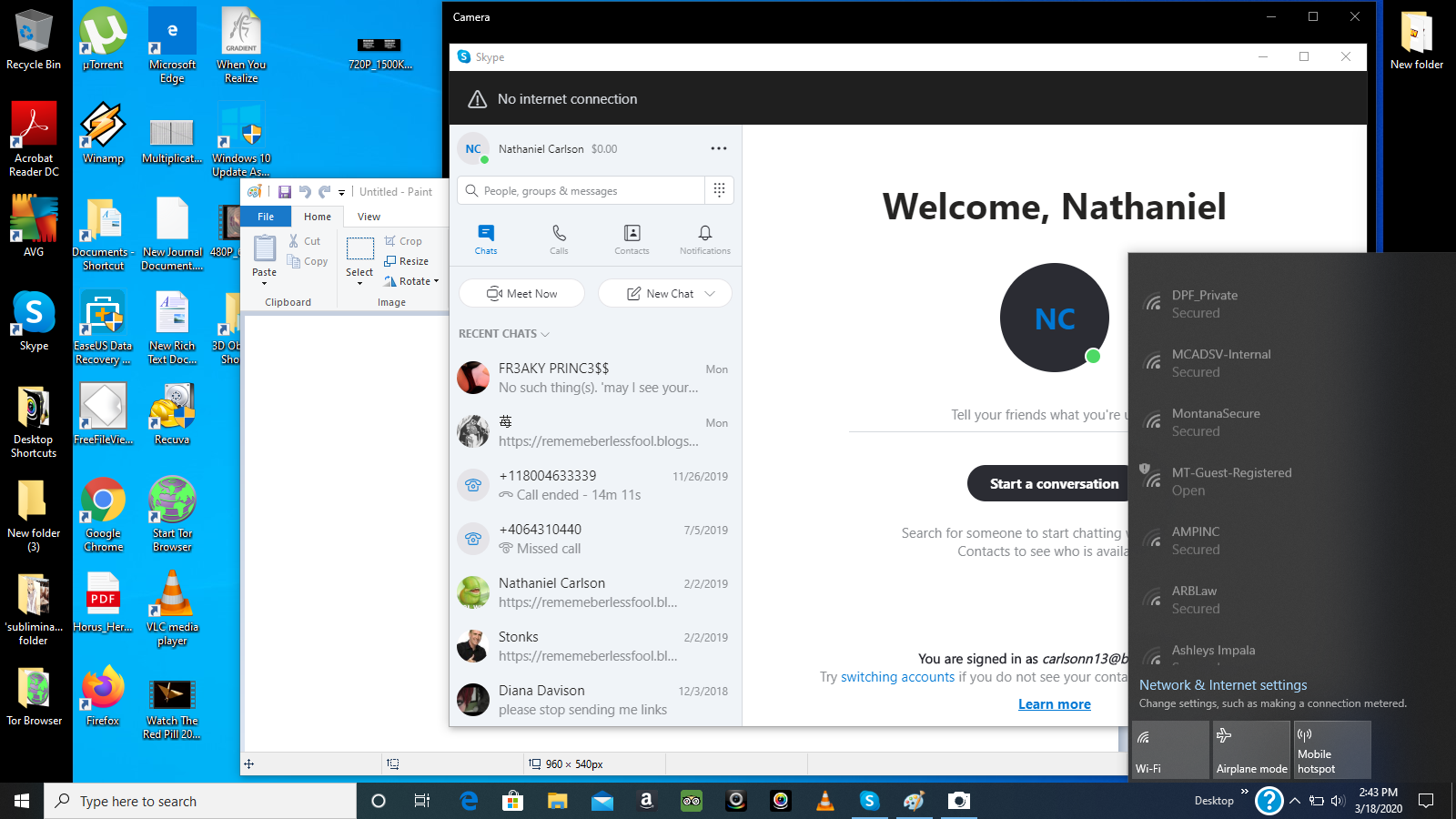
Task: Switch to Paint View tab
Action: 369,217
